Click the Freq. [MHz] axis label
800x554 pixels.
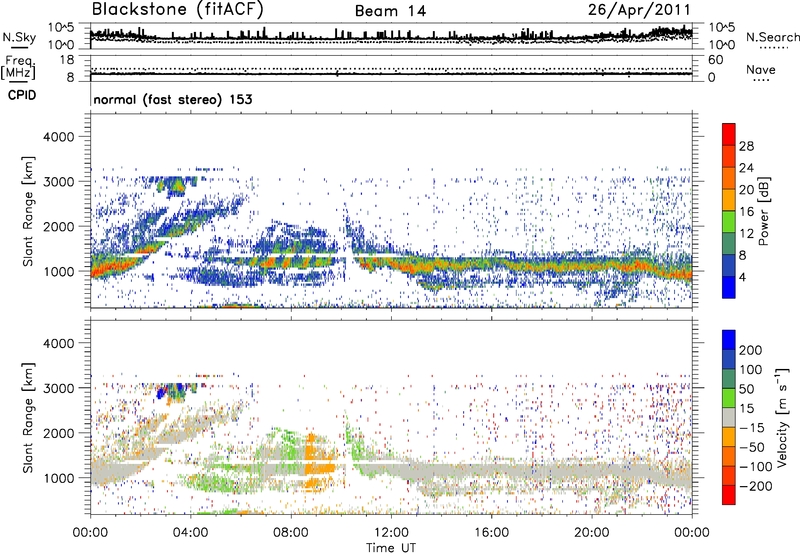18,67
